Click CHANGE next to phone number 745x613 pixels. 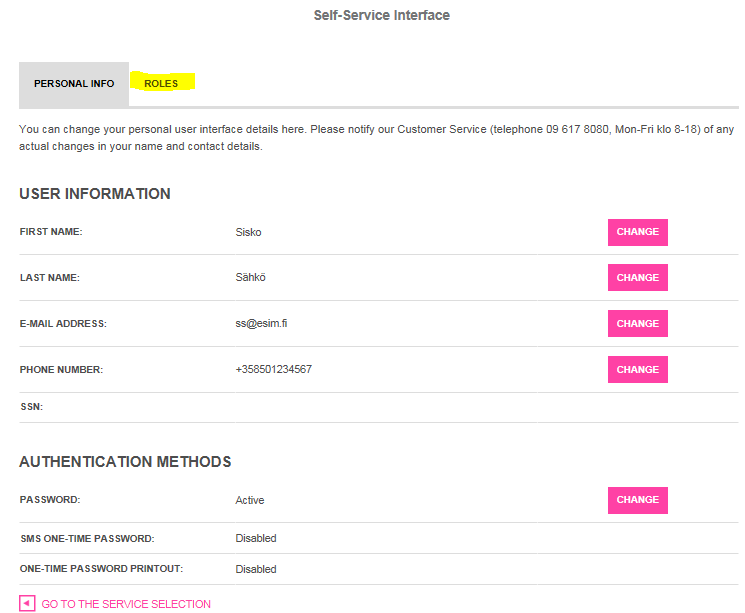pos(638,370)
